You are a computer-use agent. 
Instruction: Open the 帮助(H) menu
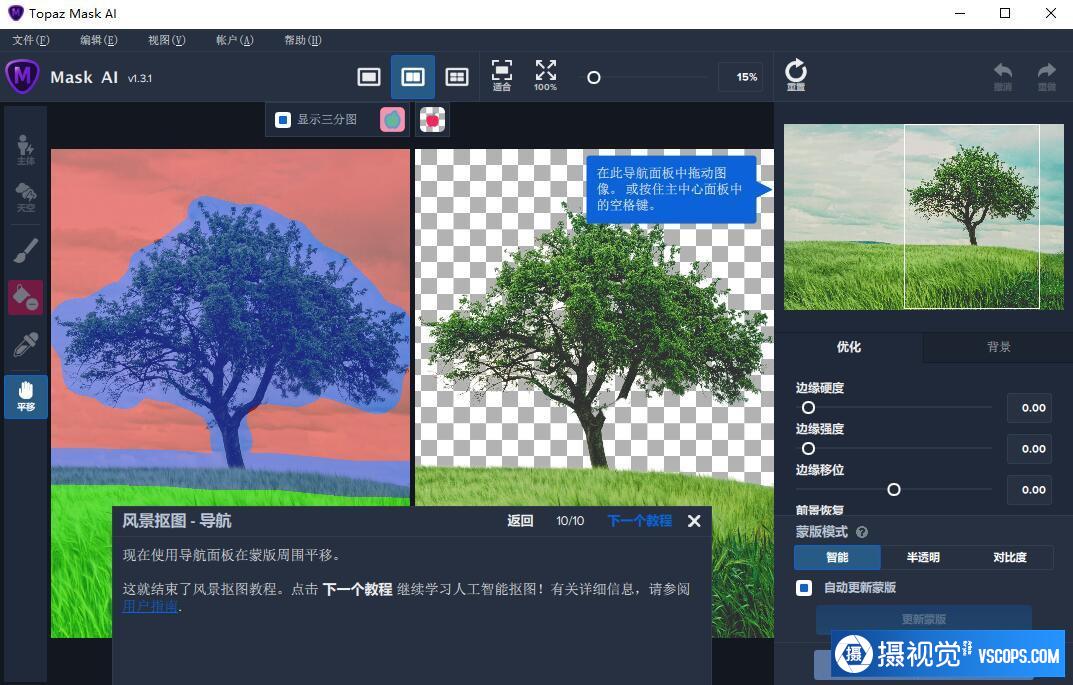coord(302,40)
